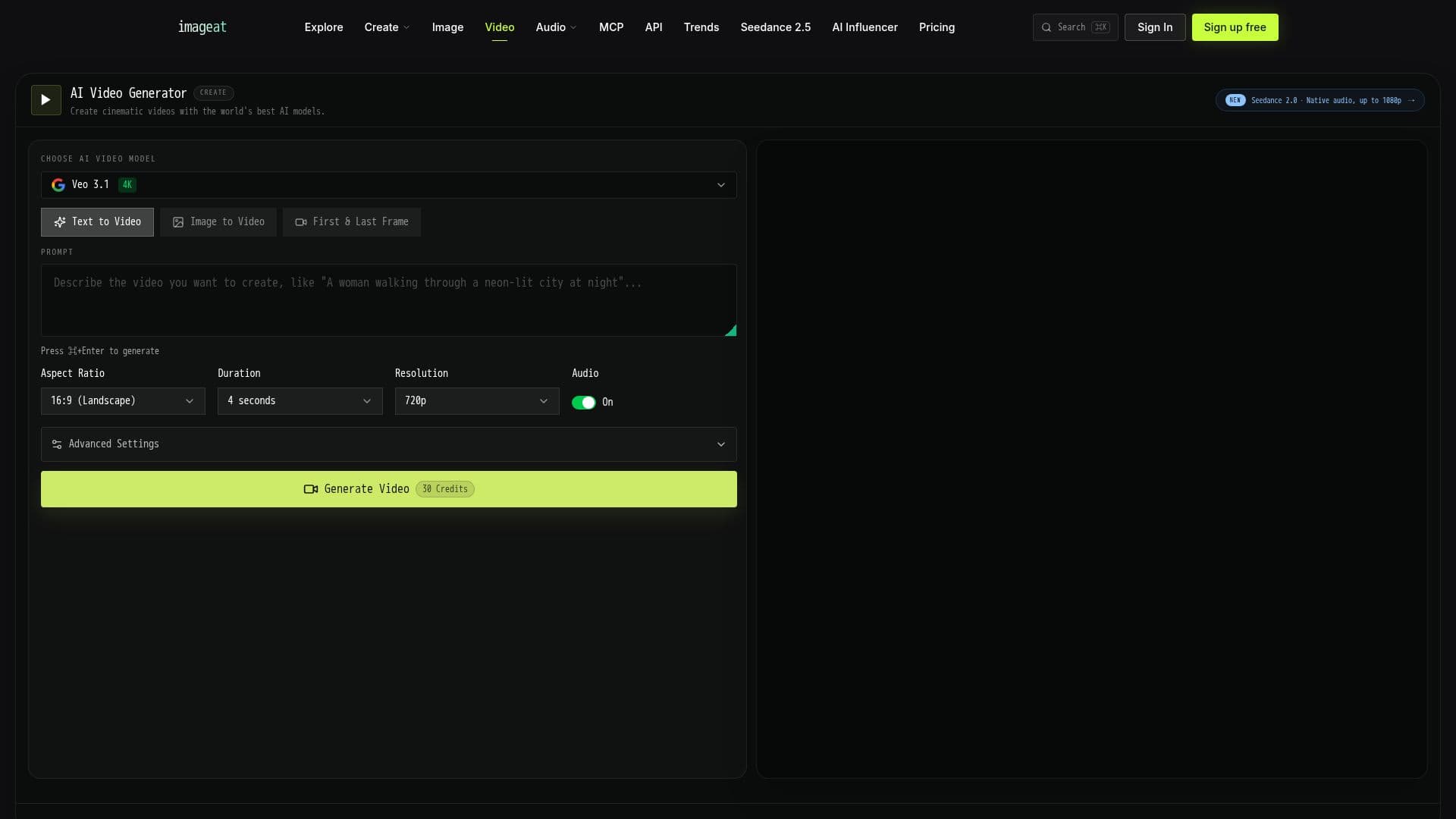Open the MCP navigation link
Viewport: 1456px width, 819px height.
pos(611,27)
